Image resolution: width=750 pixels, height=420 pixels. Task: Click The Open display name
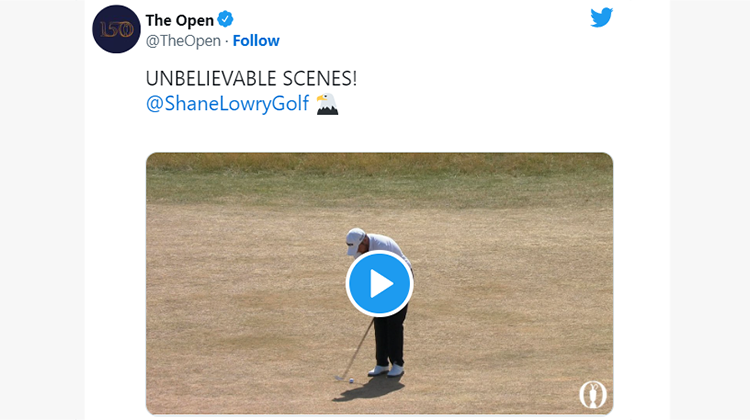(179, 20)
